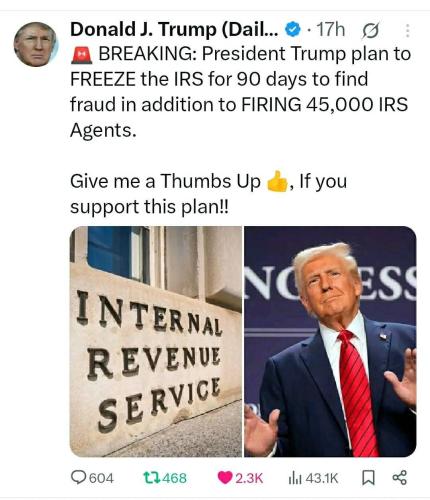The width and height of the screenshot is (430, 500).
Task: Click the 17h timestamp
Action: click(330, 30)
